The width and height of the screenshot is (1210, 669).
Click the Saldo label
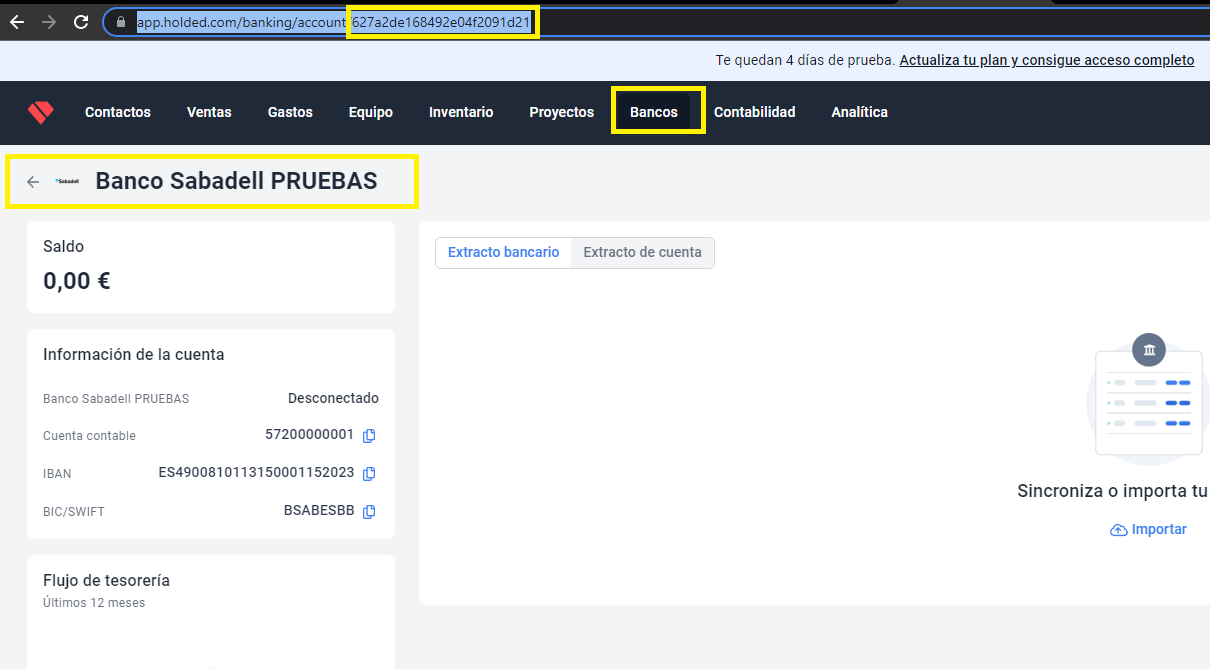coord(64,246)
